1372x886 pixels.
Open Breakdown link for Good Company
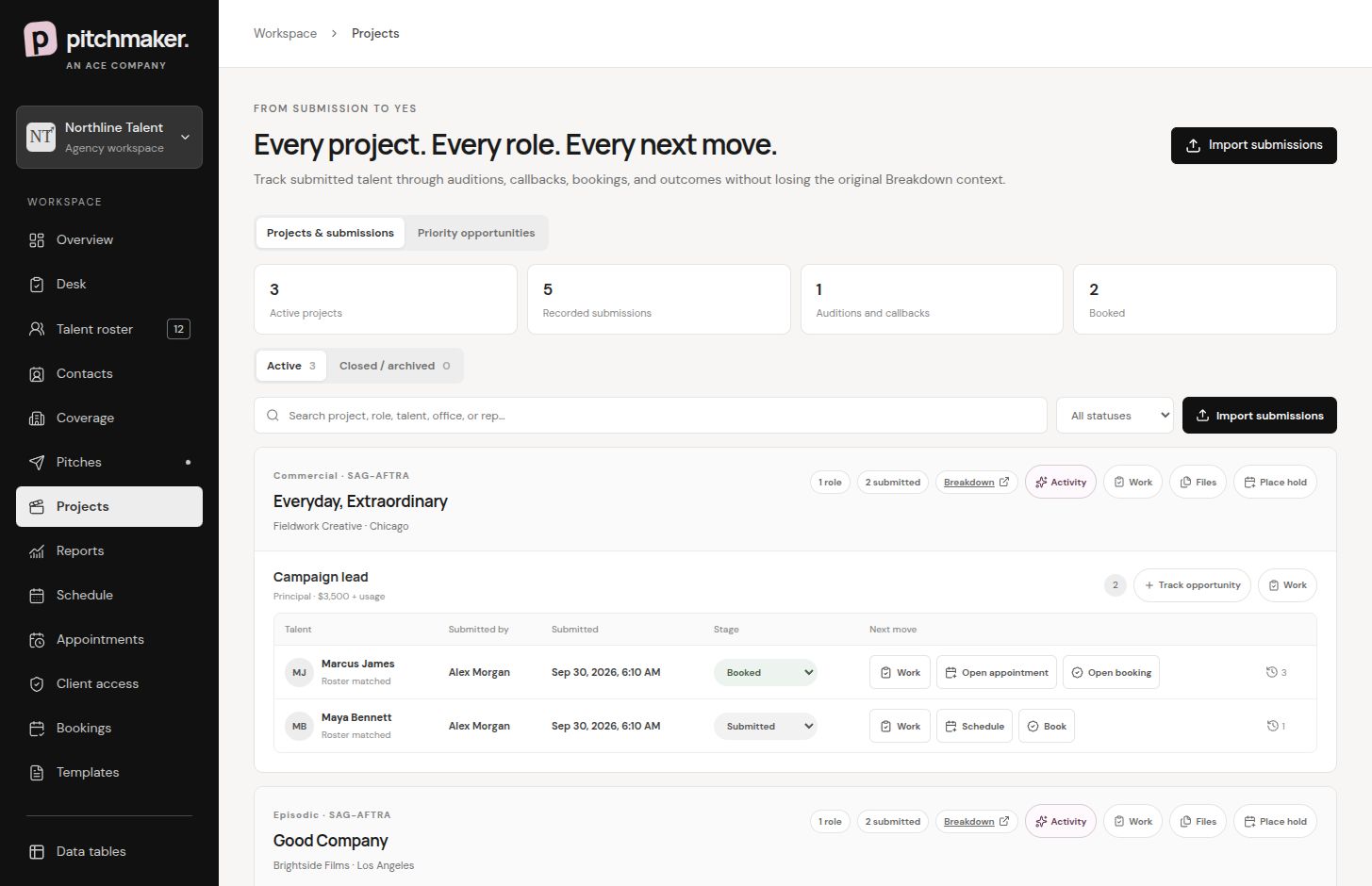click(976, 821)
